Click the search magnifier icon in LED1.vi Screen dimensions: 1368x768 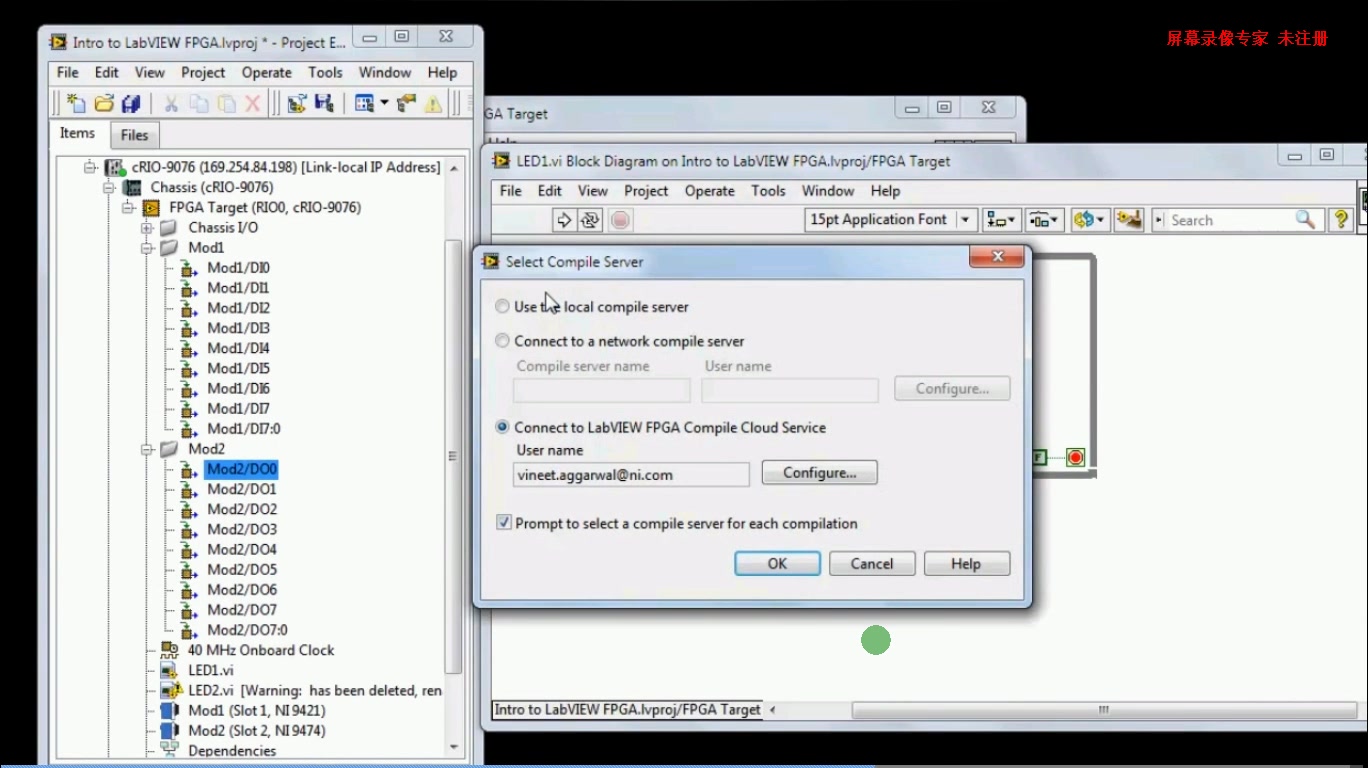[x=1306, y=219]
